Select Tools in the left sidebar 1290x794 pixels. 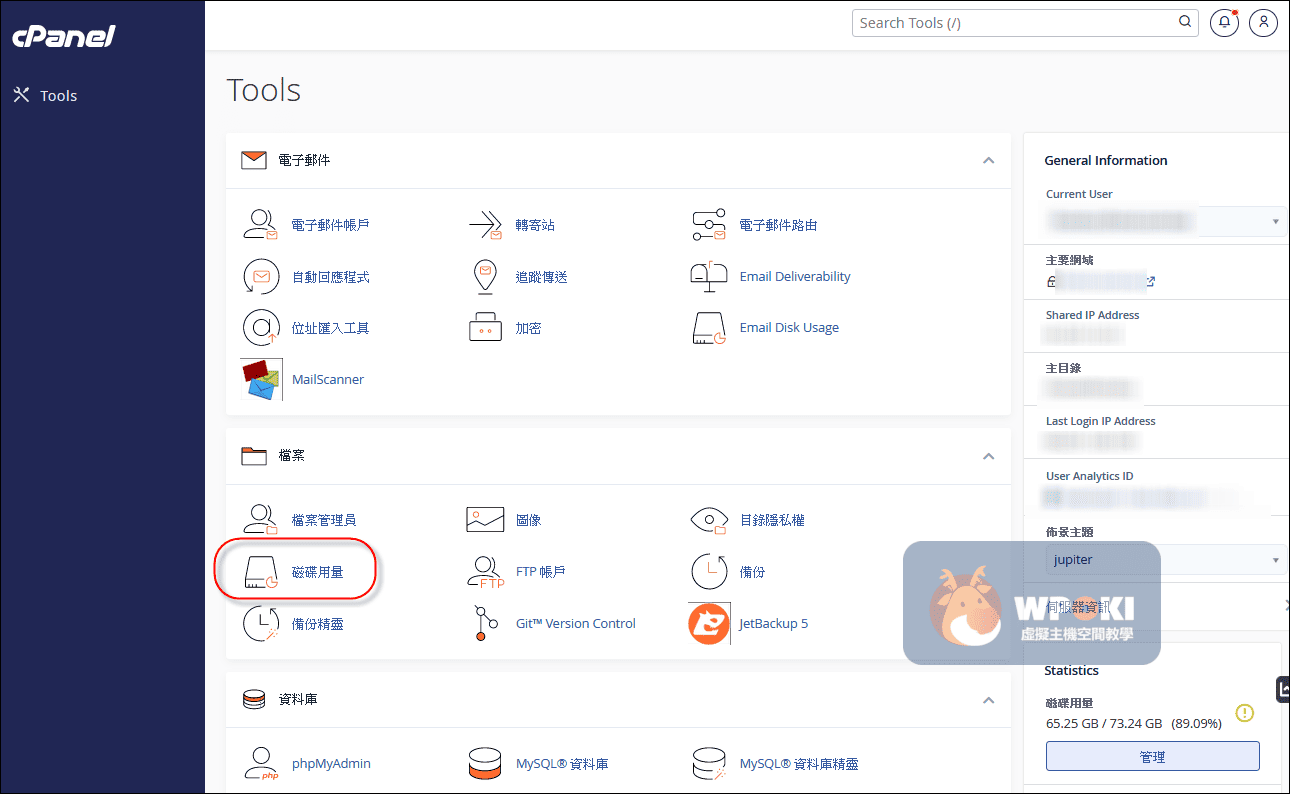click(58, 96)
